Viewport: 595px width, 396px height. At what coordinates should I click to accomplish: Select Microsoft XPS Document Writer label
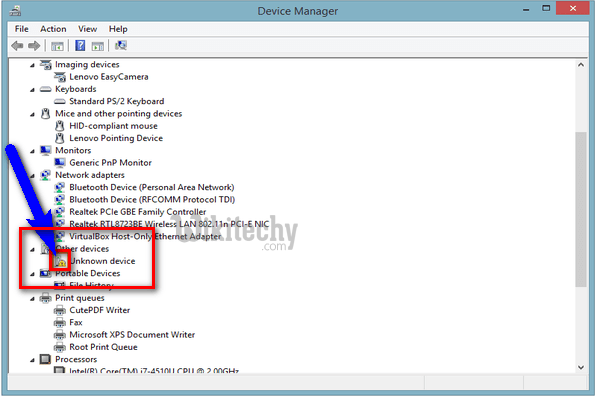(132, 335)
